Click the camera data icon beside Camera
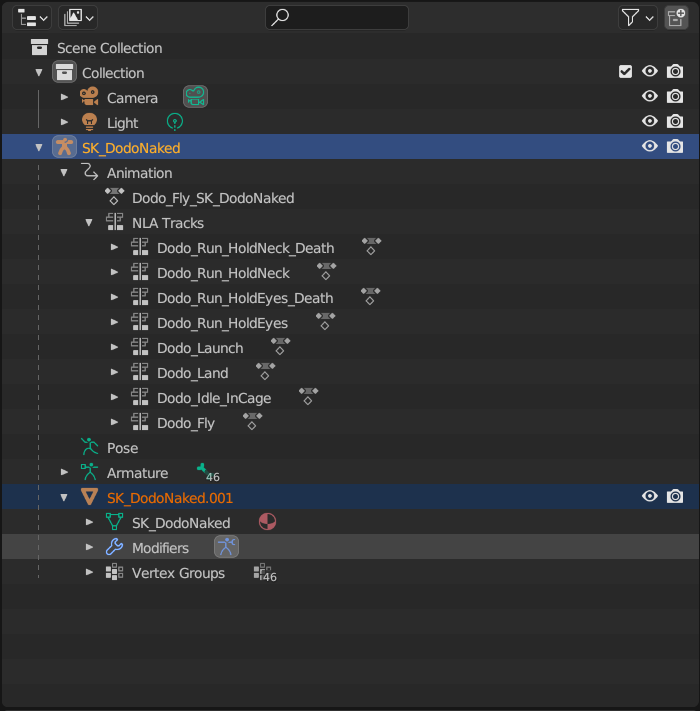This screenshot has width=700, height=711. click(x=195, y=97)
